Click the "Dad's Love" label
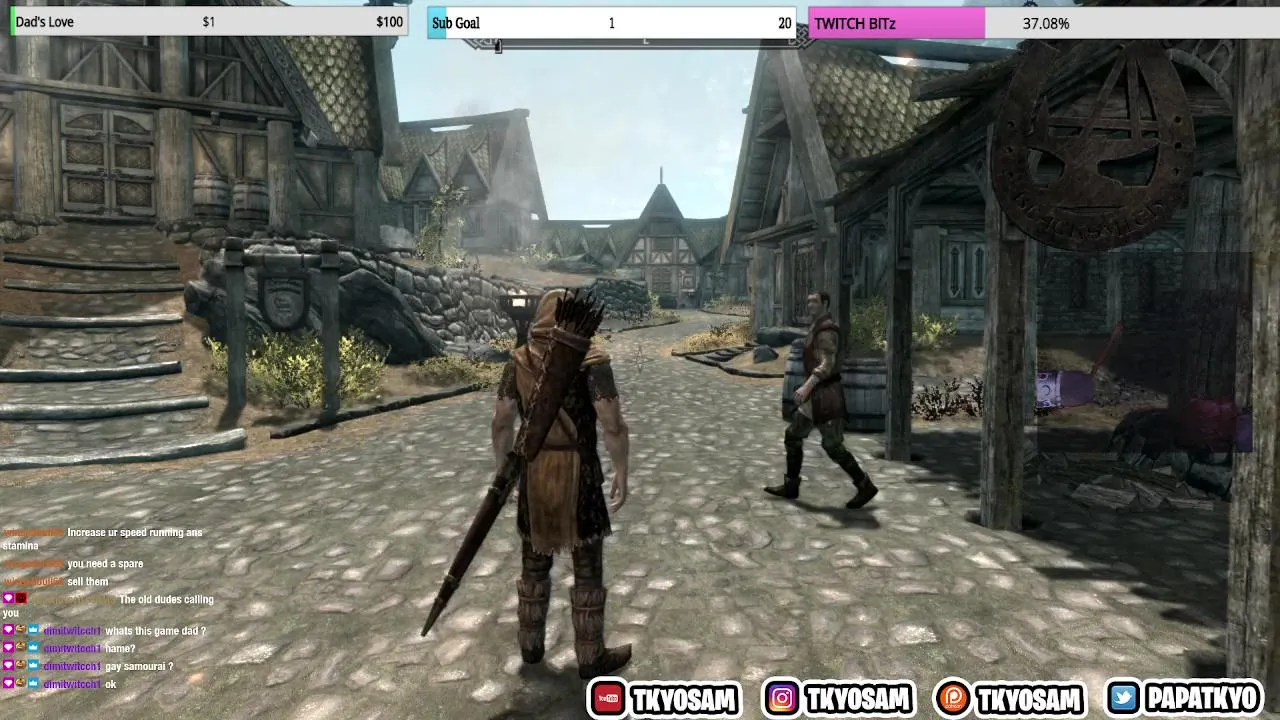Viewport: 1280px width, 720px height. coord(44,22)
